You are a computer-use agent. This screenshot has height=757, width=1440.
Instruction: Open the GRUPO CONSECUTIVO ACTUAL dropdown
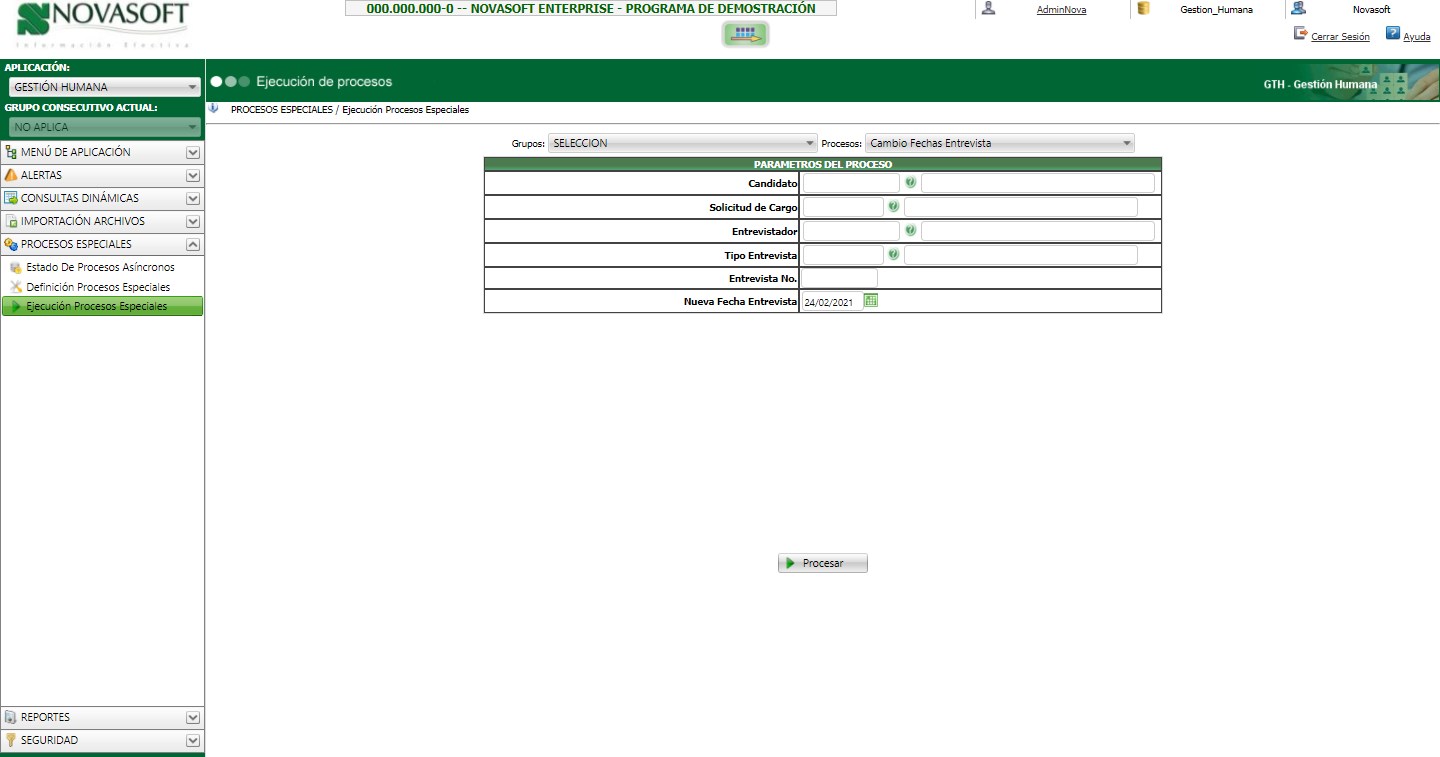(103, 127)
